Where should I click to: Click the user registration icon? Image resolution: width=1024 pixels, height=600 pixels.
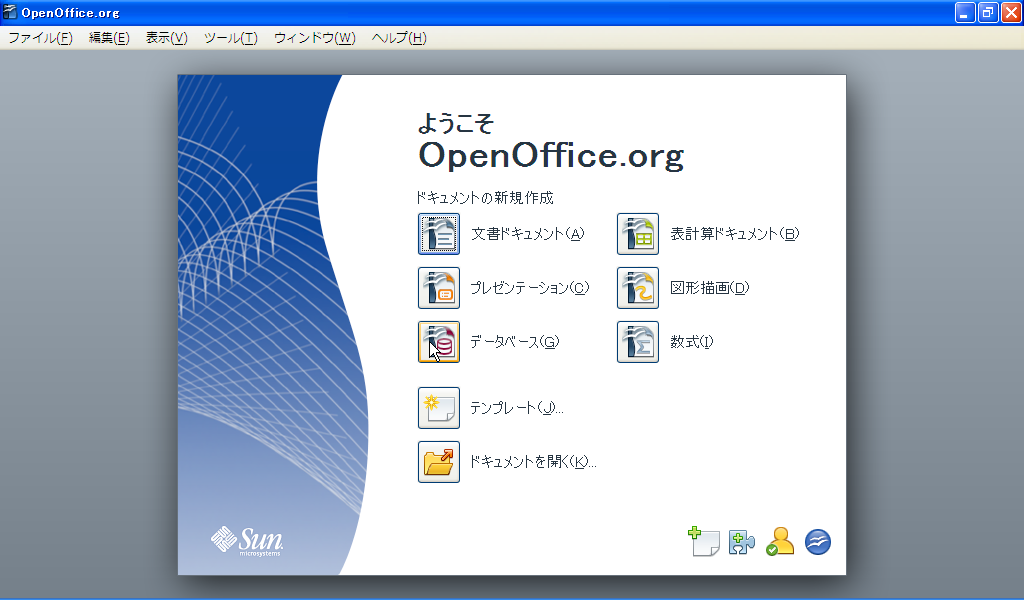click(x=780, y=541)
